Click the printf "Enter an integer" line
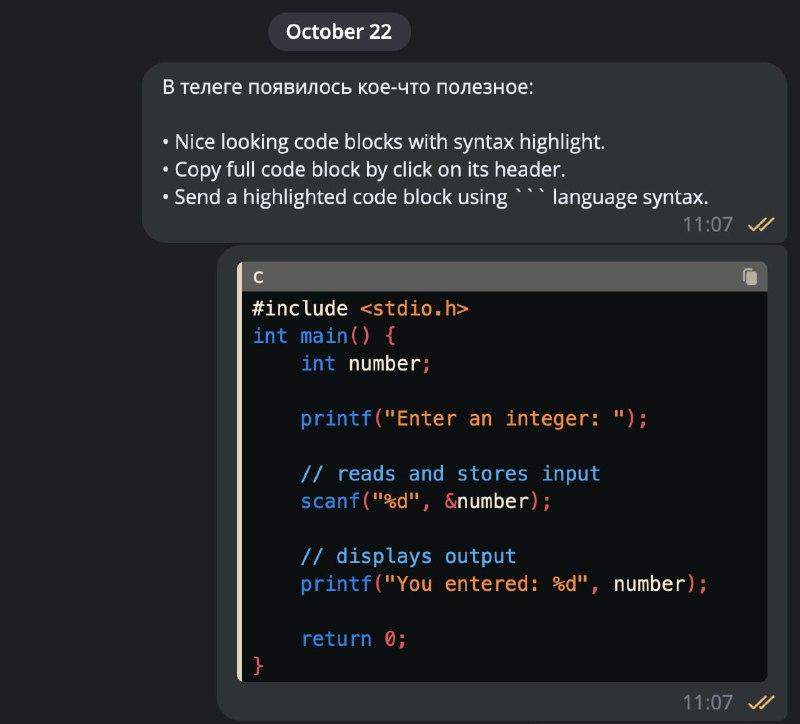This screenshot has height=724, width=800. (474, 419)
